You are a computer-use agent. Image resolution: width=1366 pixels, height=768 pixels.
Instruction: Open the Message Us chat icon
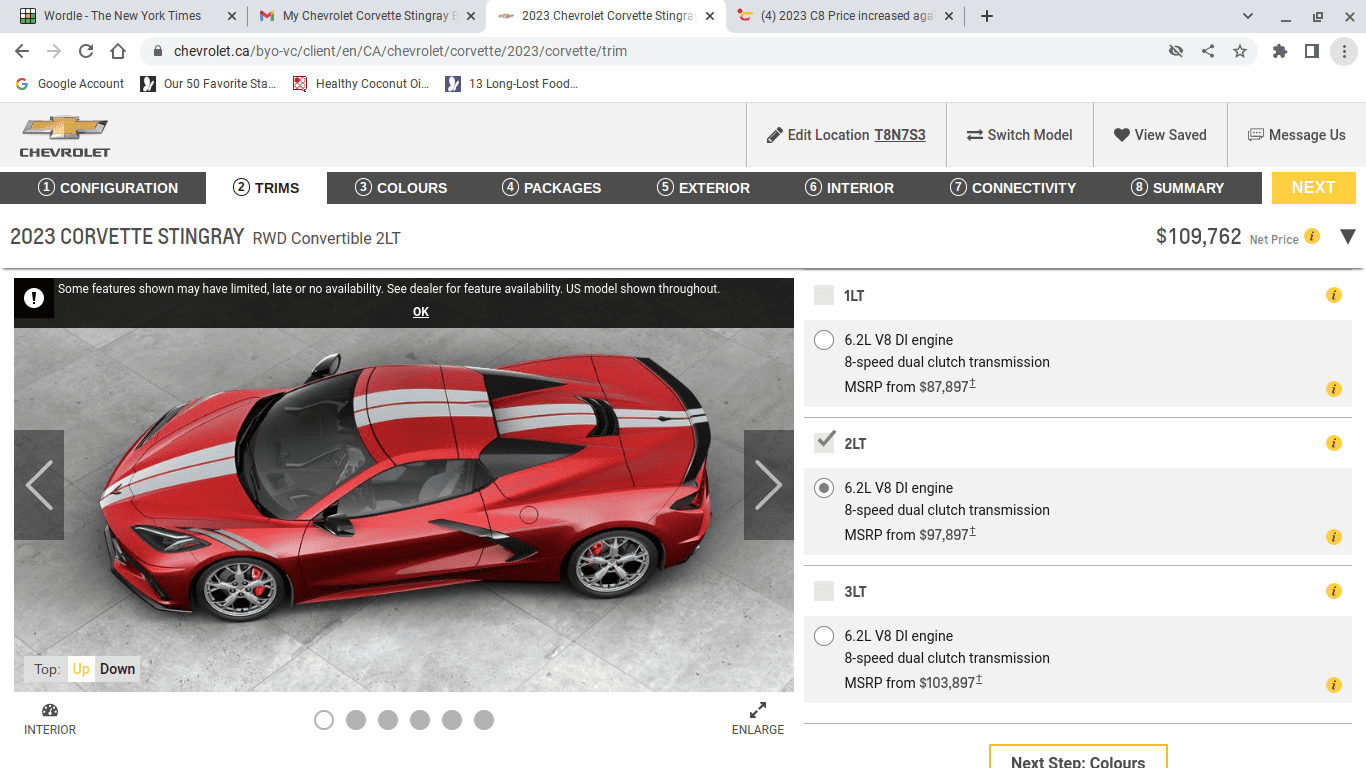tap(1255, 134)
